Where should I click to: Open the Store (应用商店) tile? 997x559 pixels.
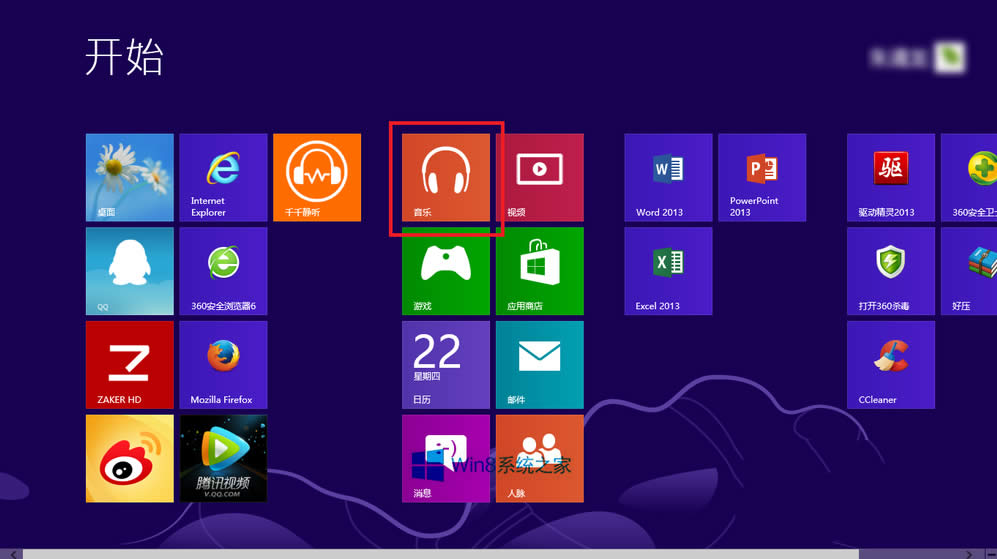click(539, 271)
